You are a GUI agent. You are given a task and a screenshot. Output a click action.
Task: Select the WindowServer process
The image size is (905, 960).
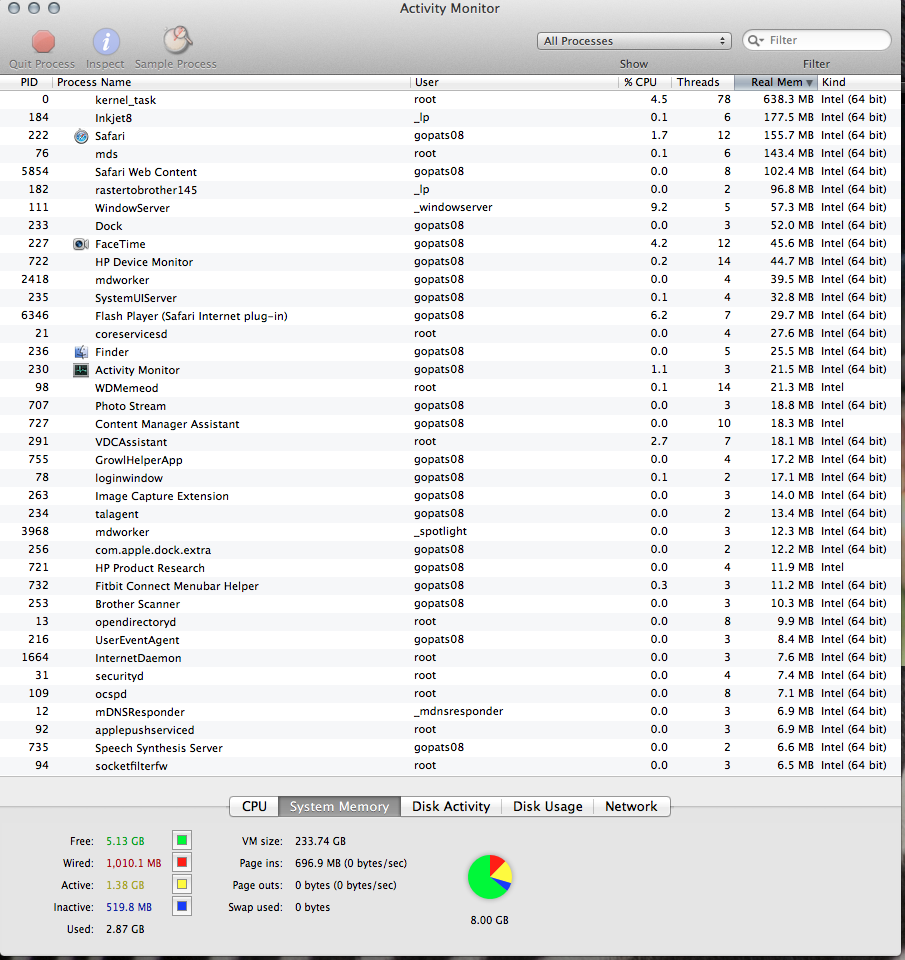coord(450,208)
